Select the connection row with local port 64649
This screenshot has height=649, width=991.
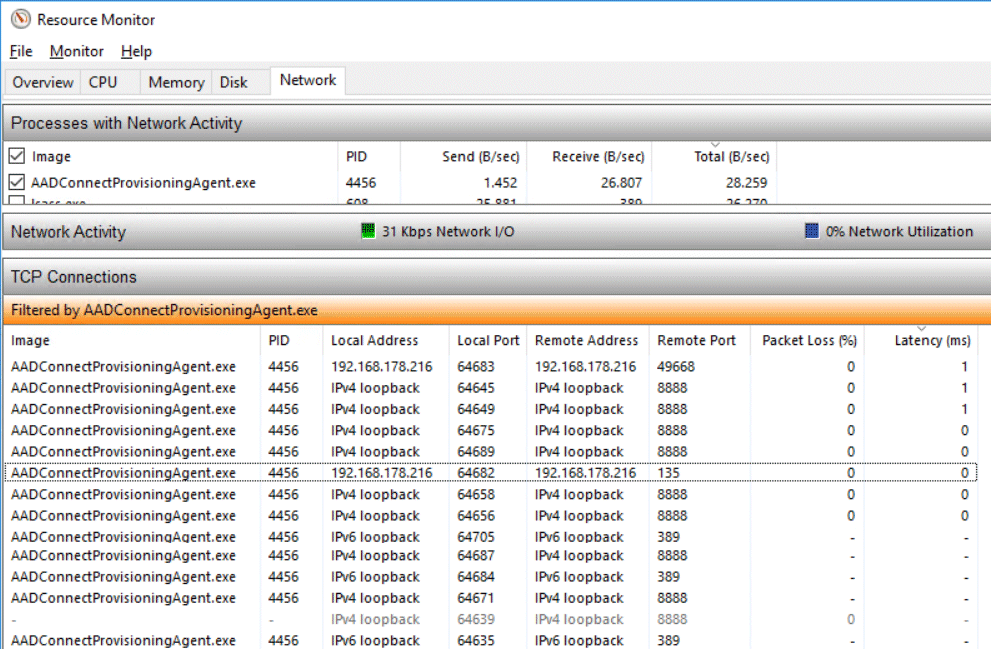pyautogui.click(x=490, y=409)
